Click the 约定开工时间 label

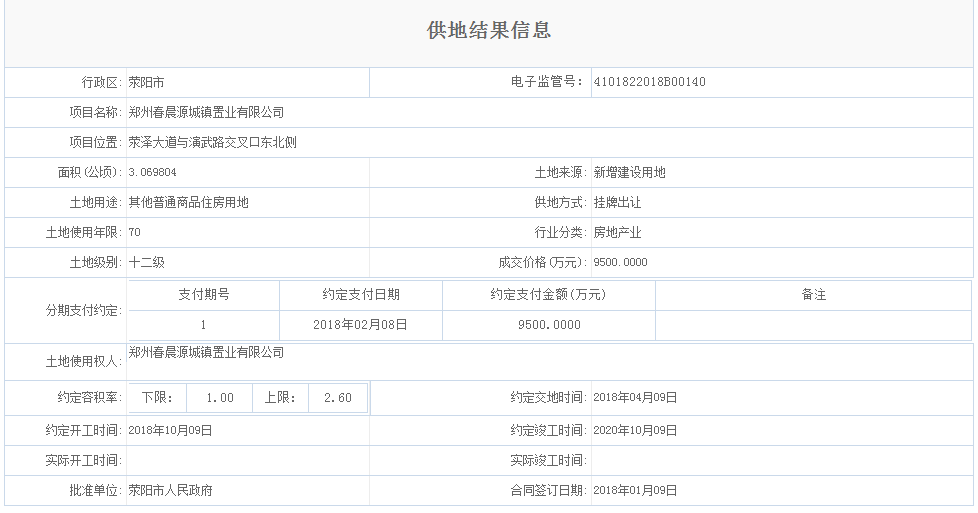(x=83, y=431)
